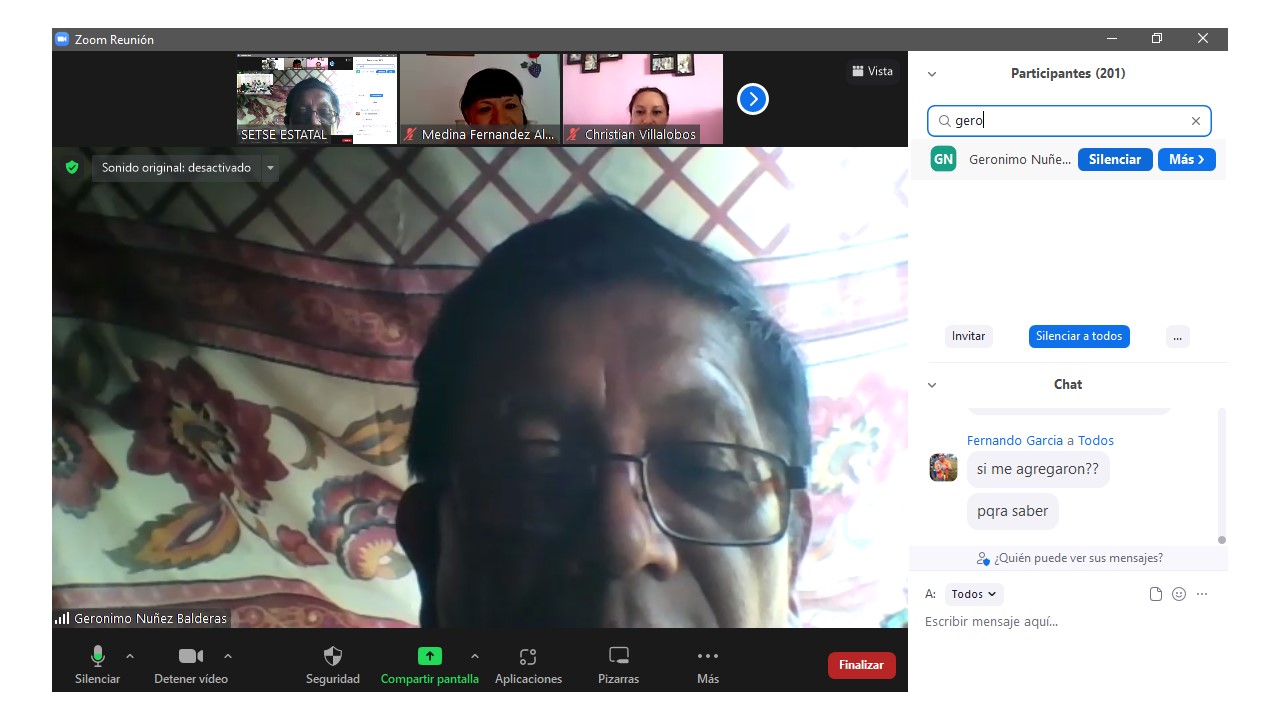Toggle camera with Detener vídeo
The height and width of the screenshot is (720, 1280).
[190, 657]
